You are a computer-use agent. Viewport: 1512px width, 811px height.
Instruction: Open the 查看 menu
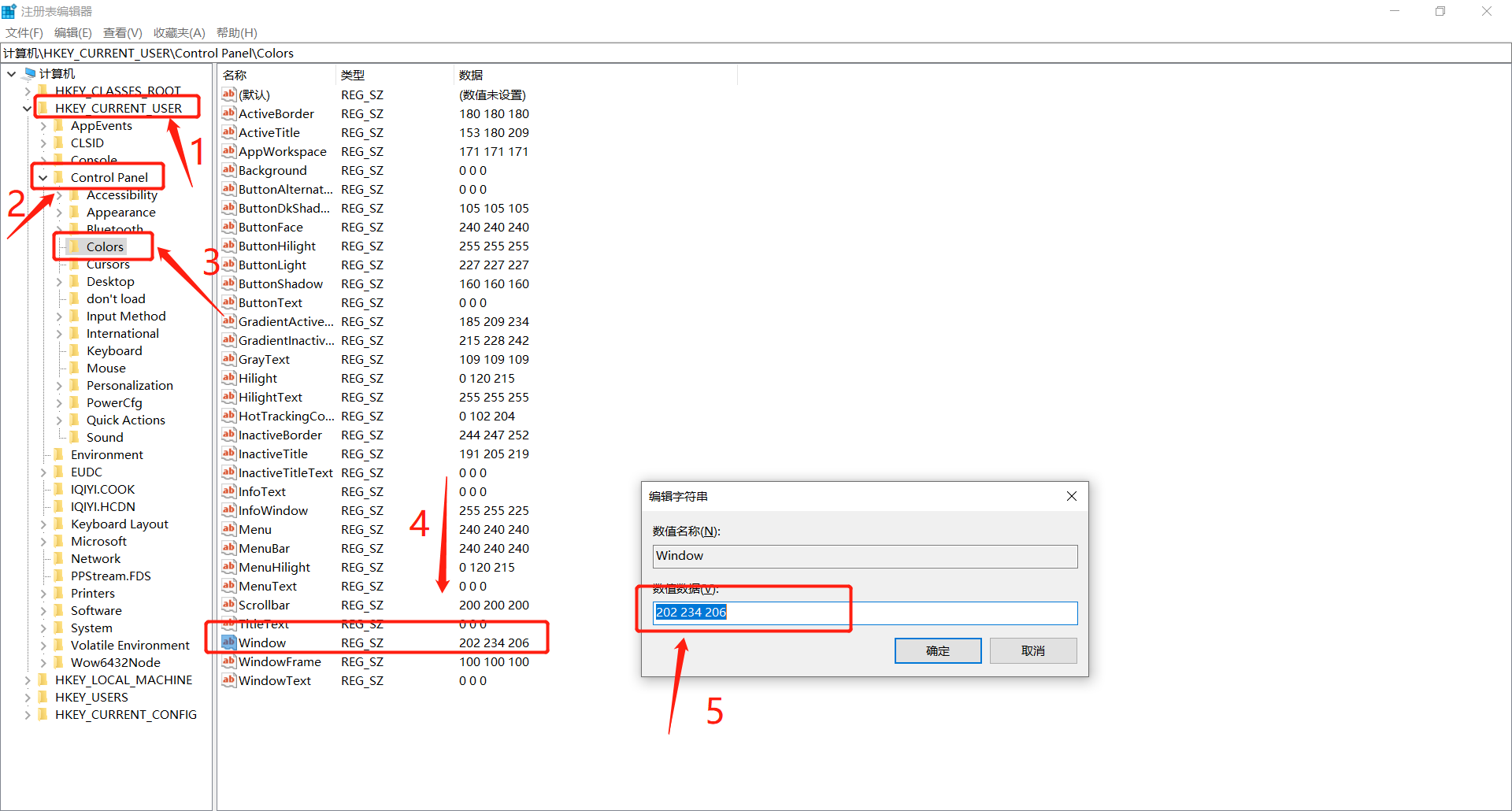[121, 32]
